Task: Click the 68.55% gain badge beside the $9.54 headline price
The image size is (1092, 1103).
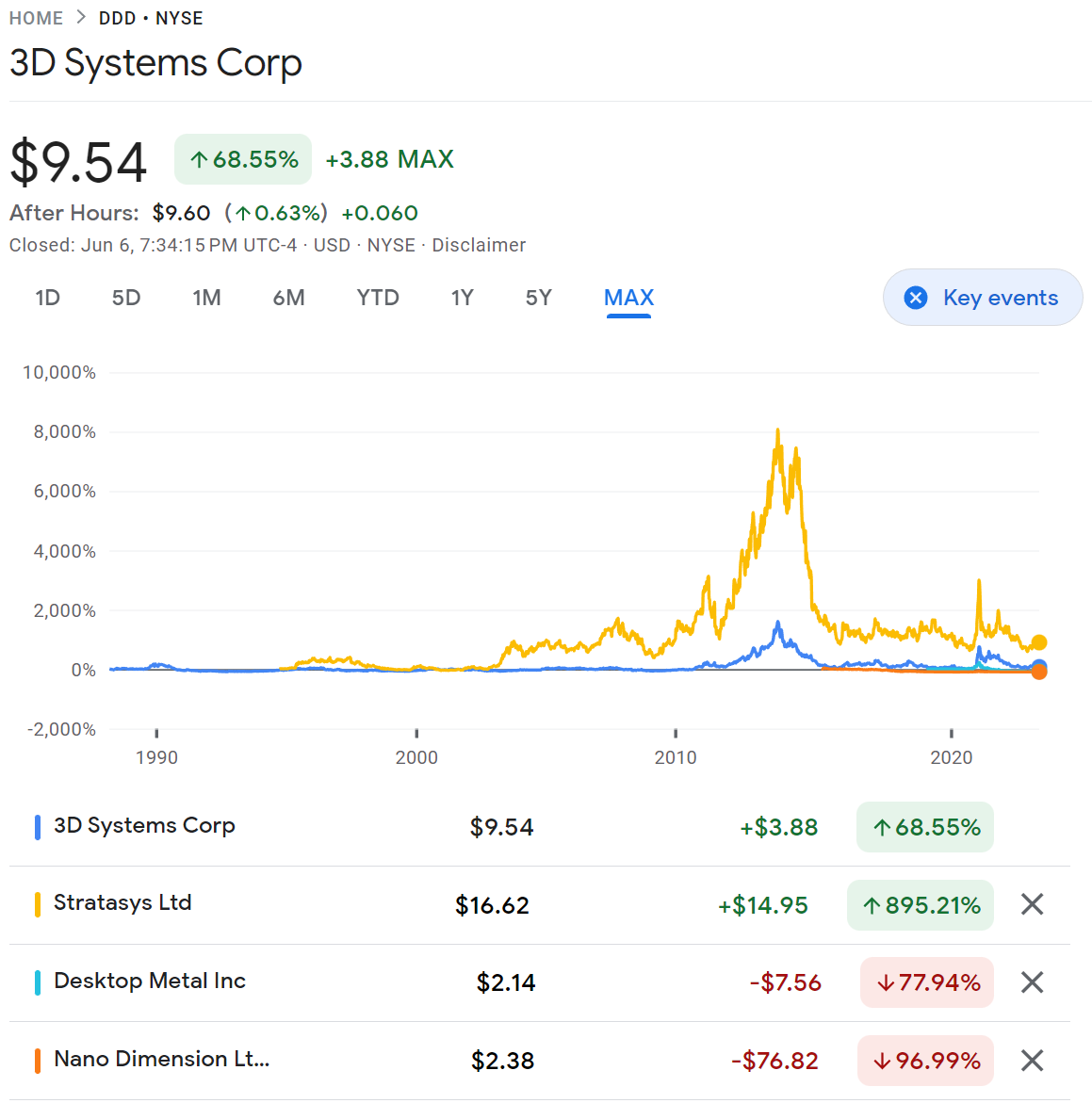Action: tap(243, 159)
